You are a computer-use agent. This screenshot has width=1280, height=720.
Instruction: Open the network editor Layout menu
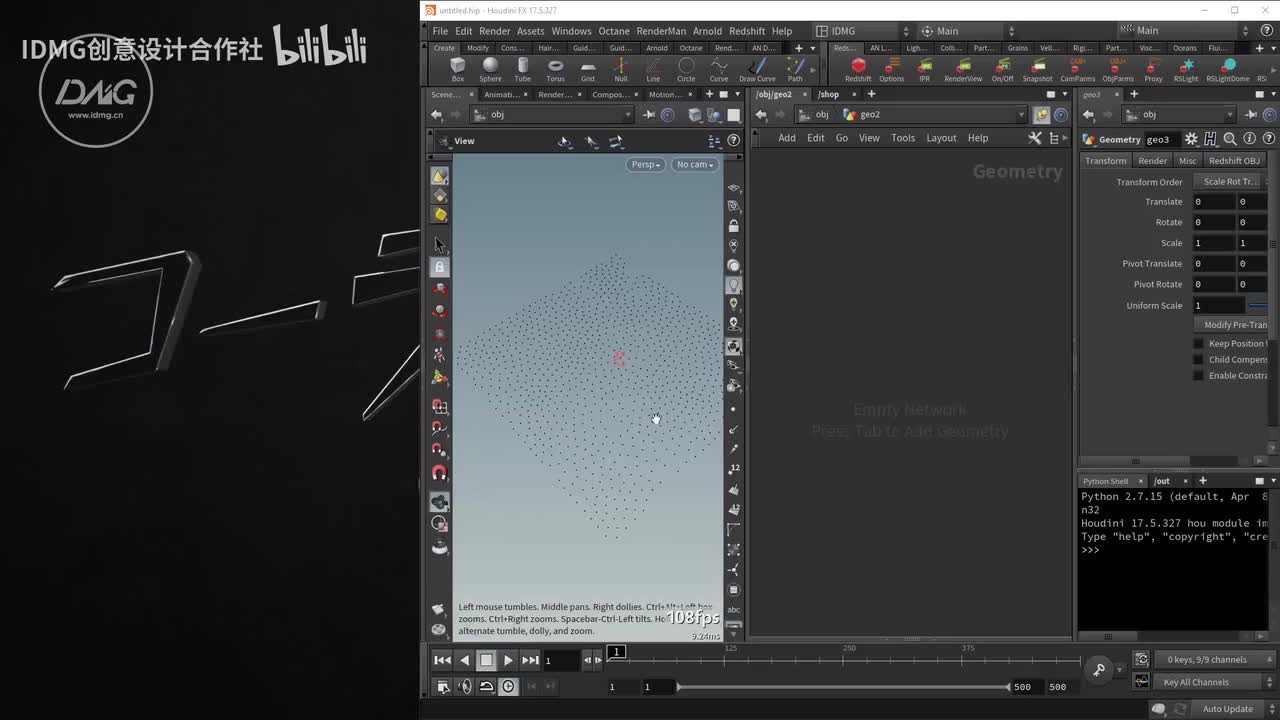(941, 138)
